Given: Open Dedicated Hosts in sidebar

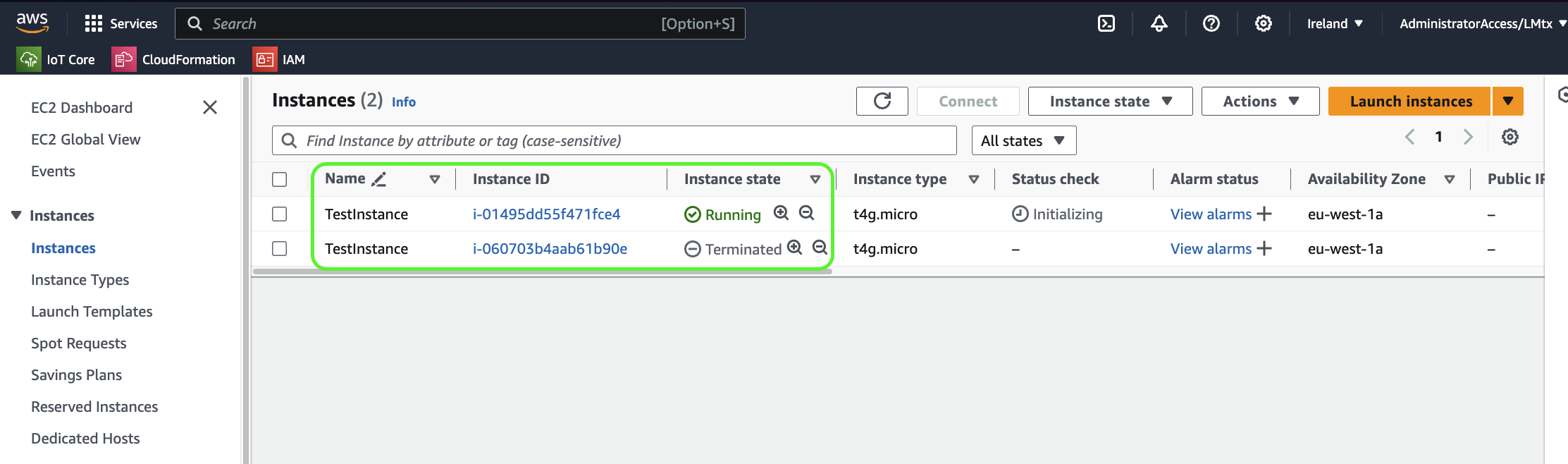Looking at the screenshot, I should click(85, 439).
